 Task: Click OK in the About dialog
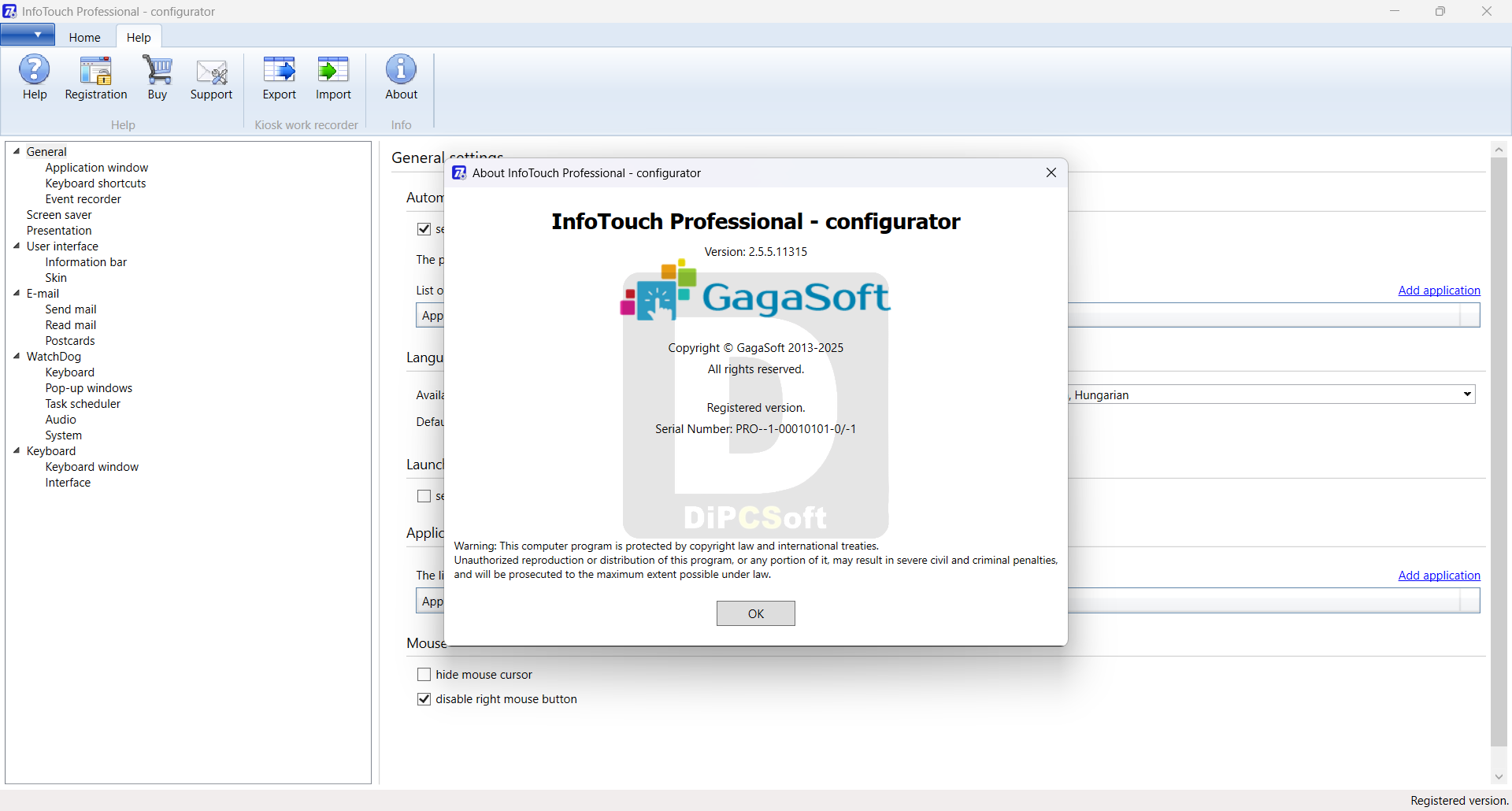[x=756, y=613]
